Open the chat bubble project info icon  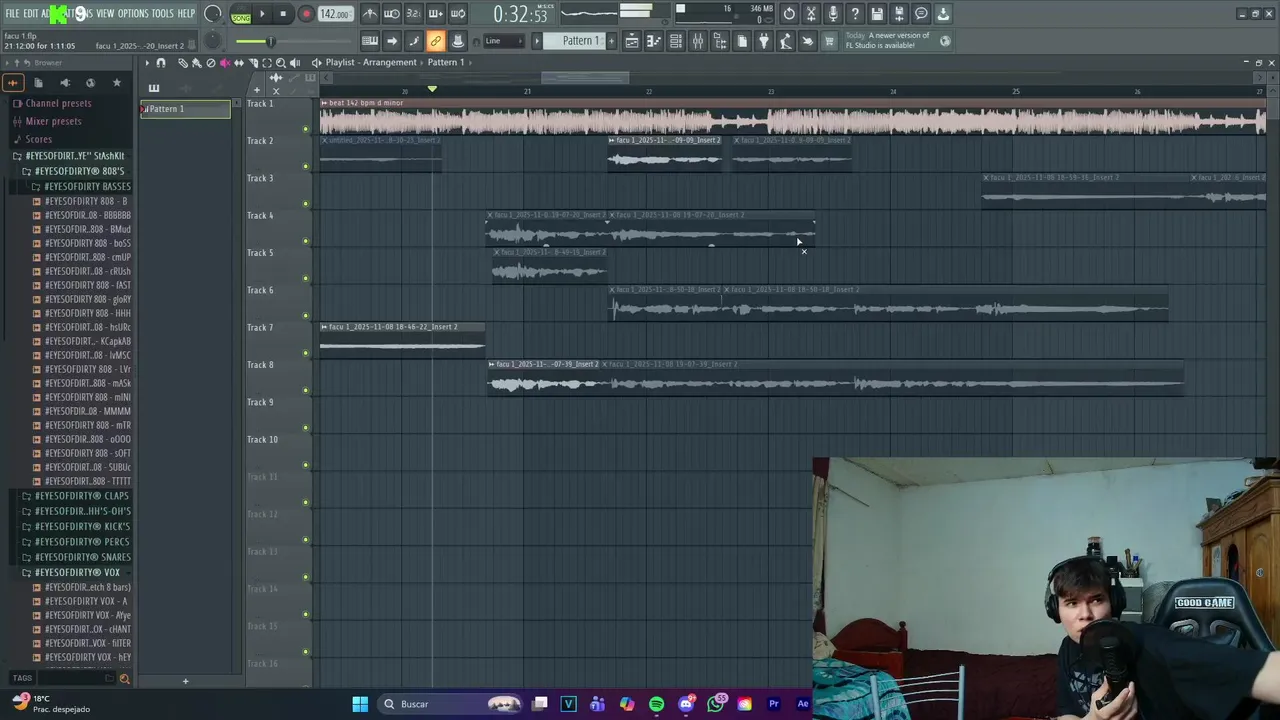tap(921, 14)
